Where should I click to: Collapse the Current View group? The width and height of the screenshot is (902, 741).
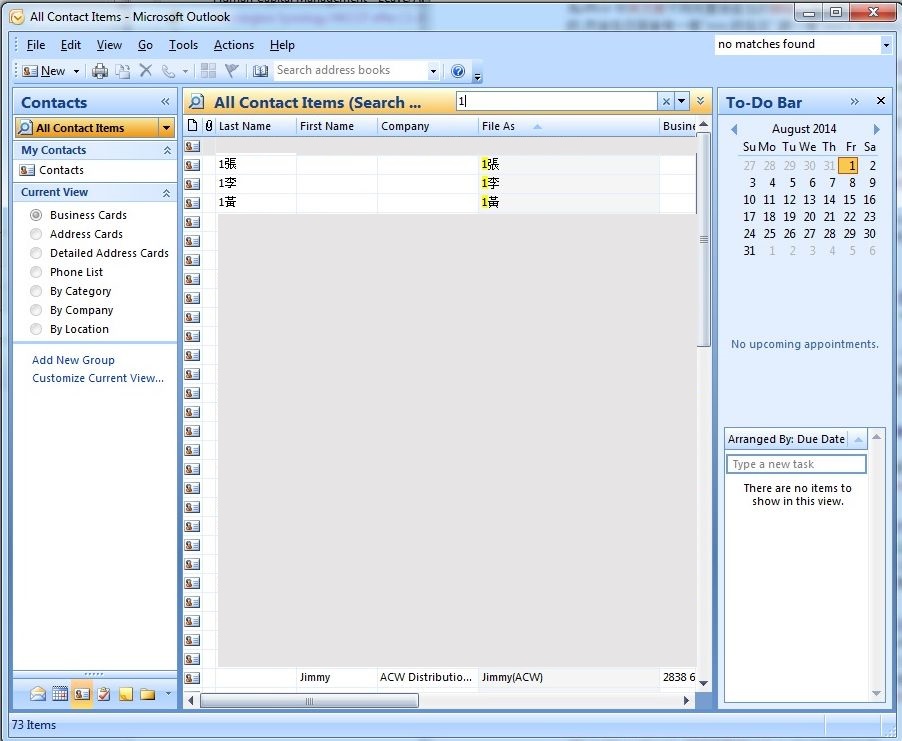pyautogui.click(x=166, y=193)
